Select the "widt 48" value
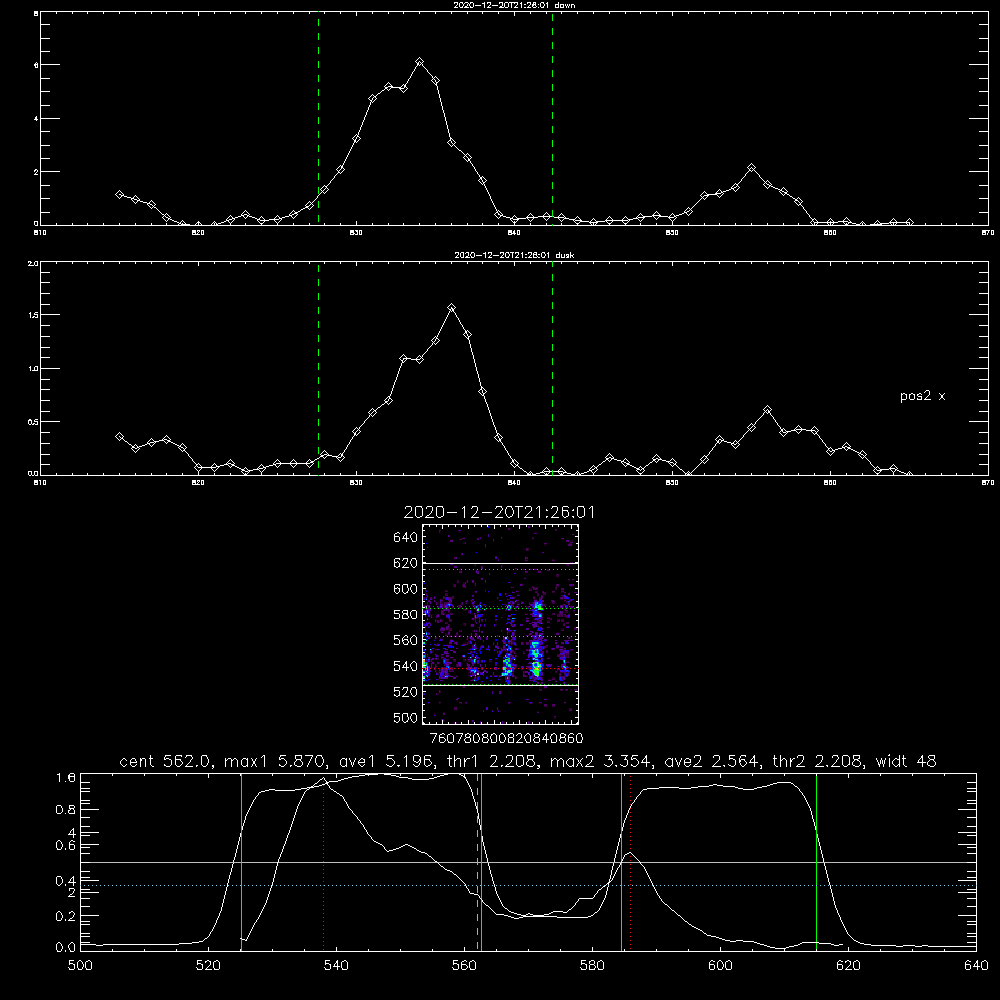The width and height of the screenshot is (1000, 1000). [x=906, y=761]
